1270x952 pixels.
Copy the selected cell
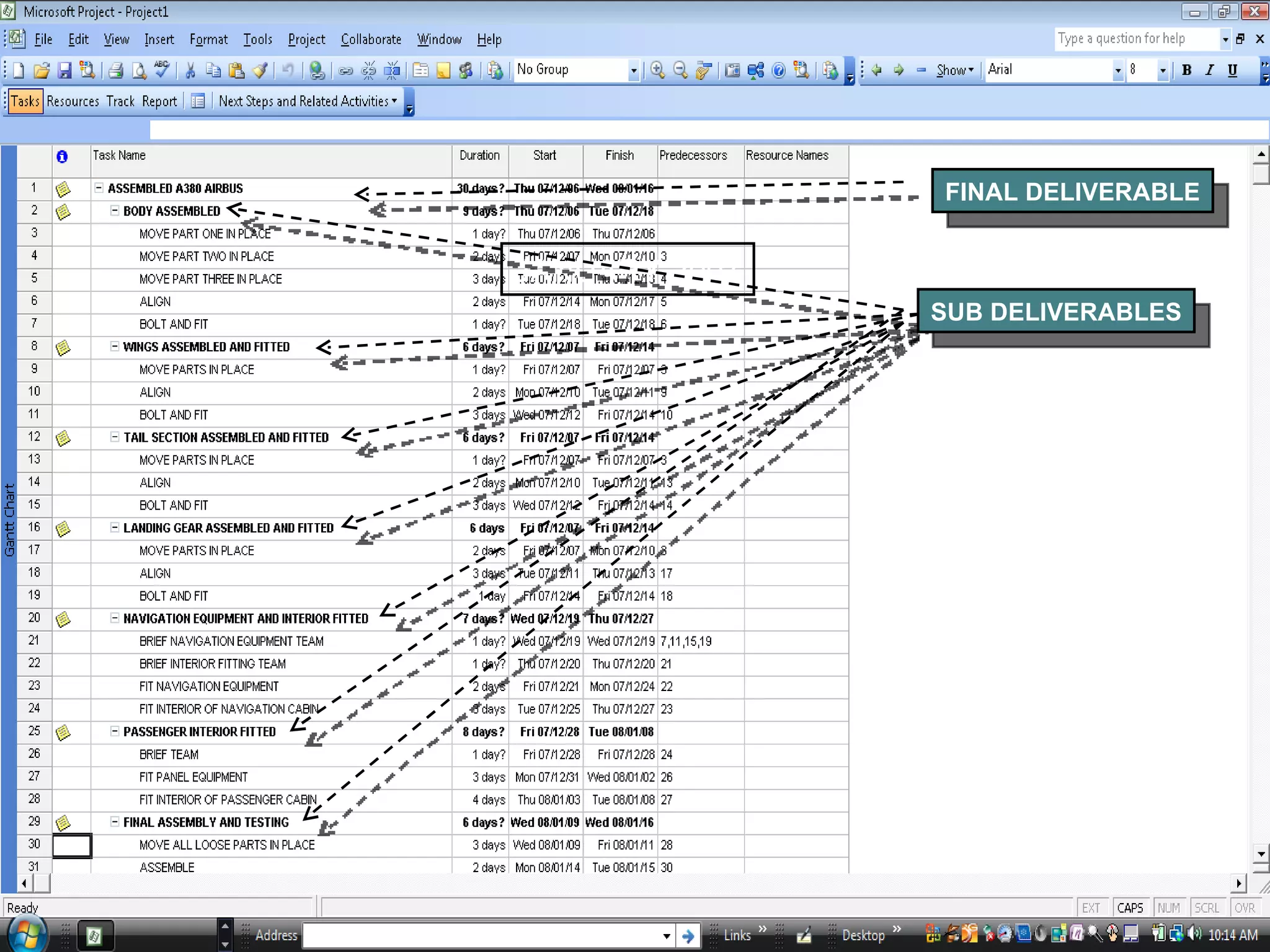point(213,71)
